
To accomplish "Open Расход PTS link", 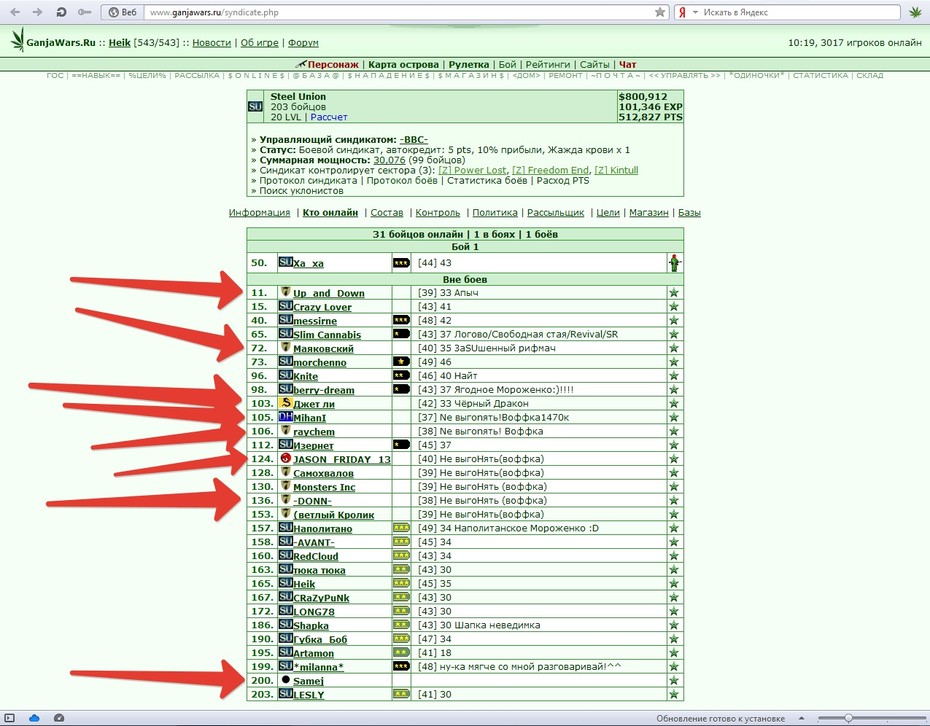I will 563,180.
